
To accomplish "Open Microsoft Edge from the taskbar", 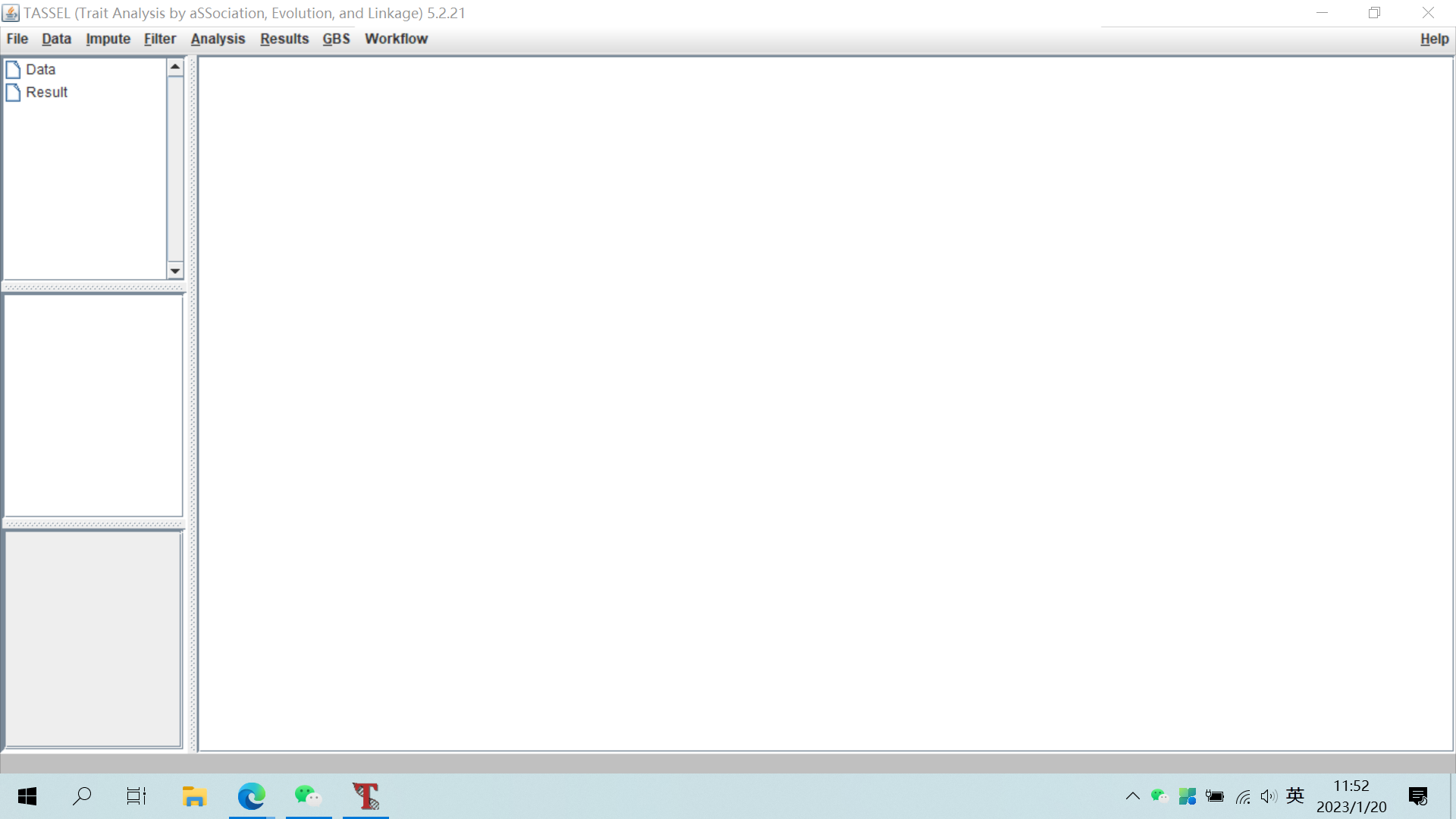I will pos(251,795).
